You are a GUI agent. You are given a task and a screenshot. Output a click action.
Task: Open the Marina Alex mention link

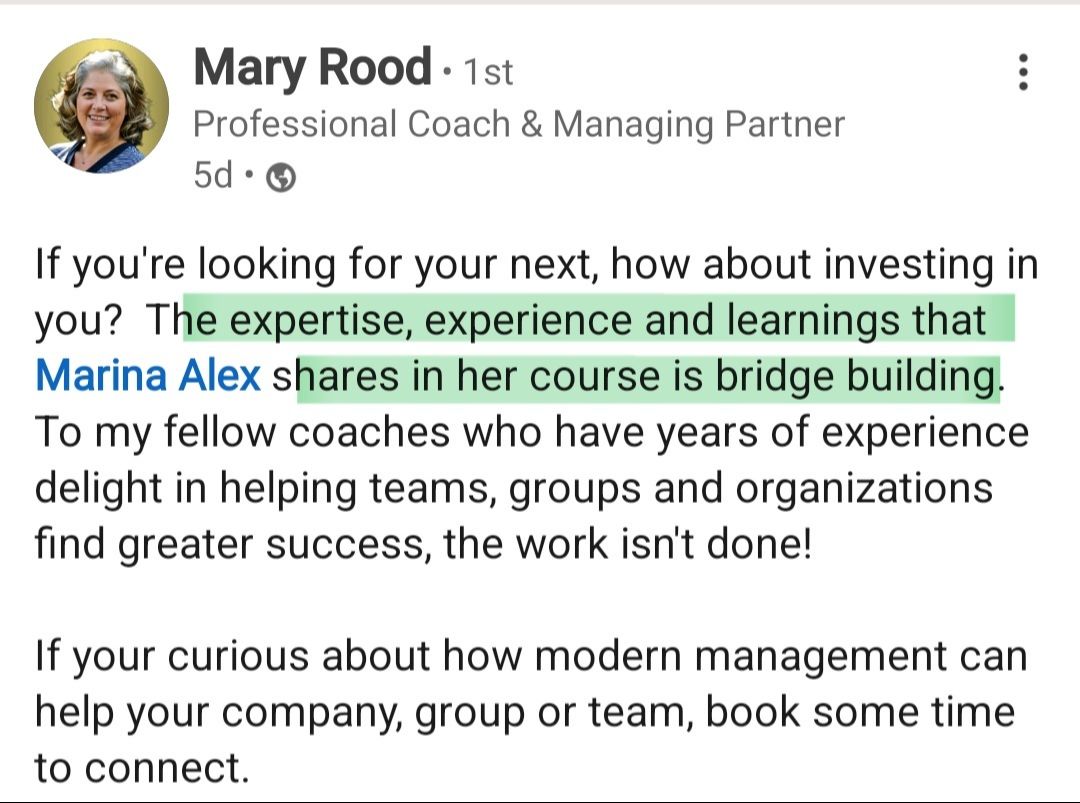coord(147,376)
